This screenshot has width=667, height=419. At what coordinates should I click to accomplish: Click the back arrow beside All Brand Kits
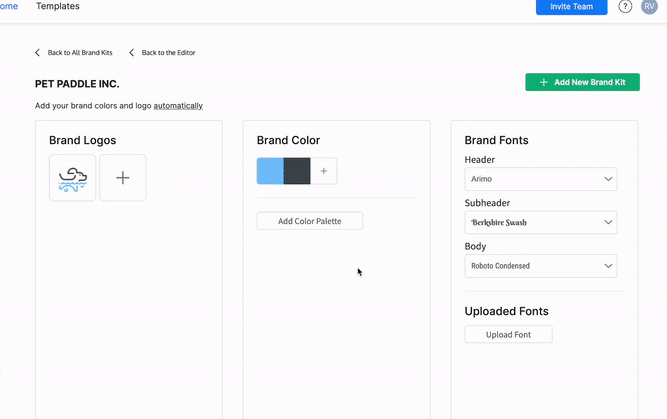tap(38, 53)
